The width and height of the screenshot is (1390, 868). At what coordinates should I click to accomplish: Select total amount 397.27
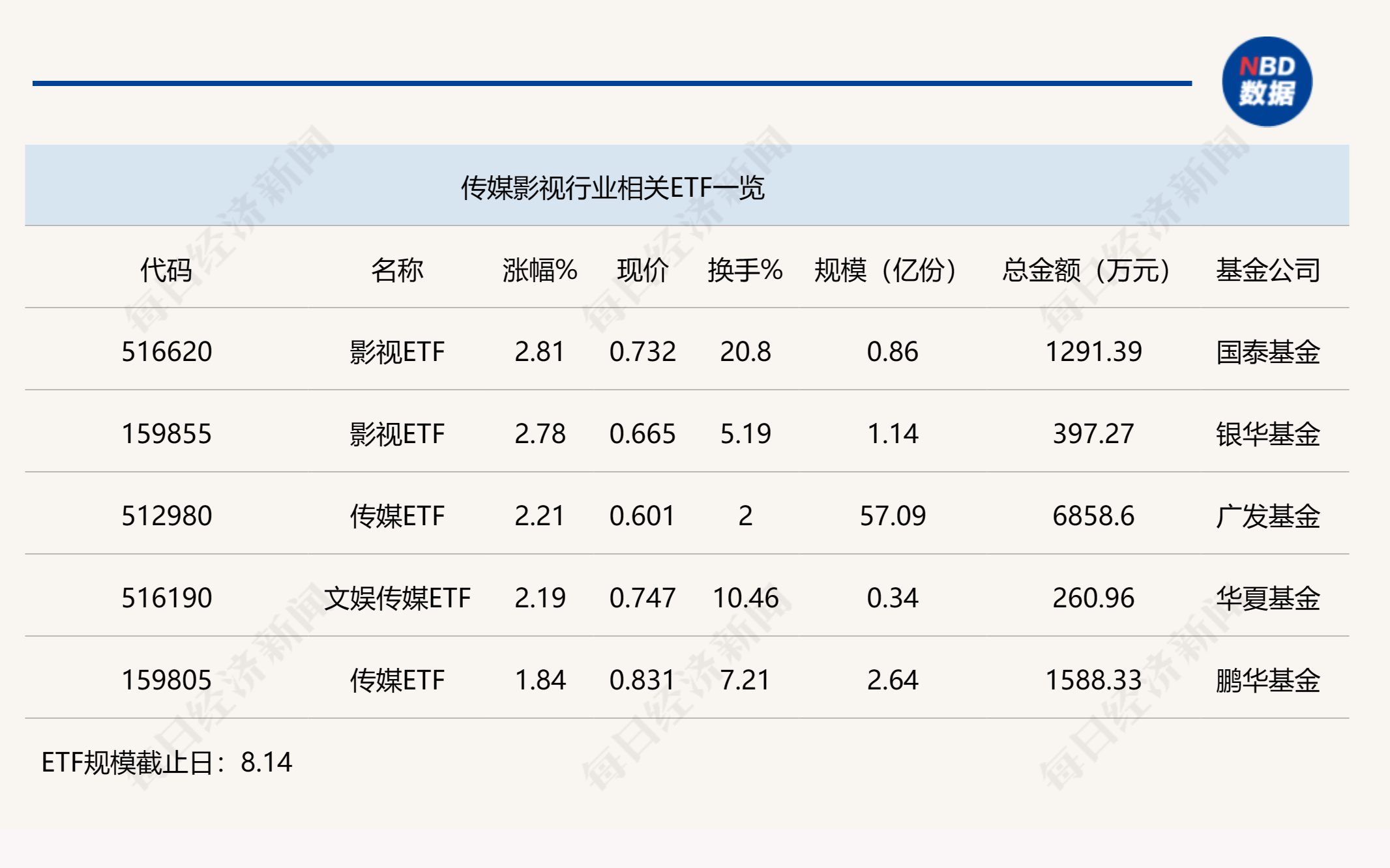[x=1094, y=434]
